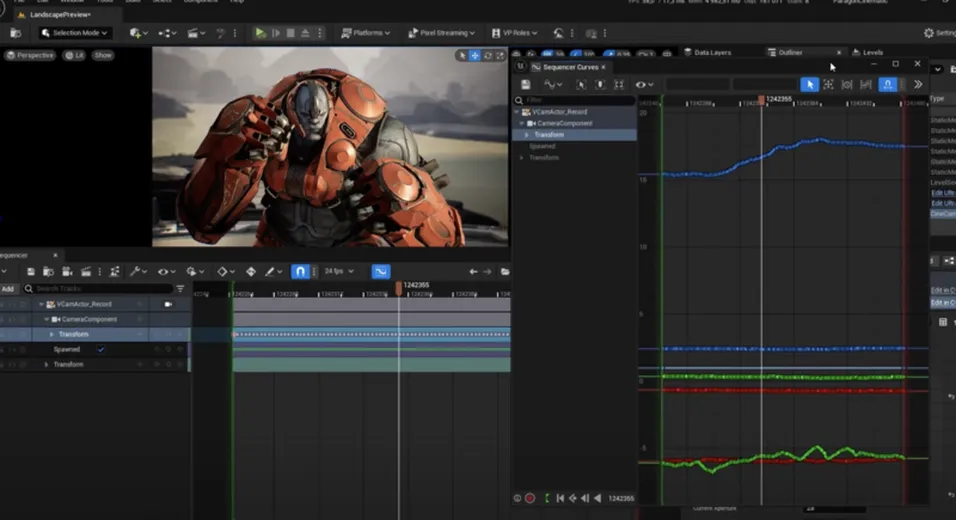The height and width of the screenshot is (520, 956).
Task: Open the Blueprints dropdown in main toolbar
Action: (x=167, y=33)
